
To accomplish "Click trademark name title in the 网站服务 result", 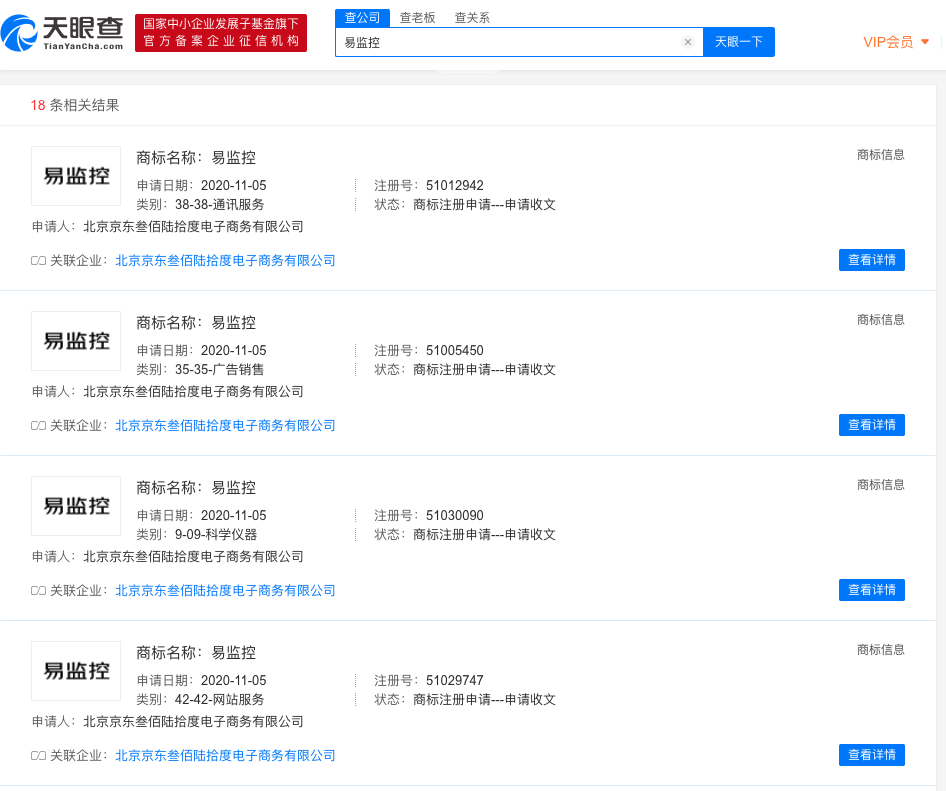I will pos(196,653).
